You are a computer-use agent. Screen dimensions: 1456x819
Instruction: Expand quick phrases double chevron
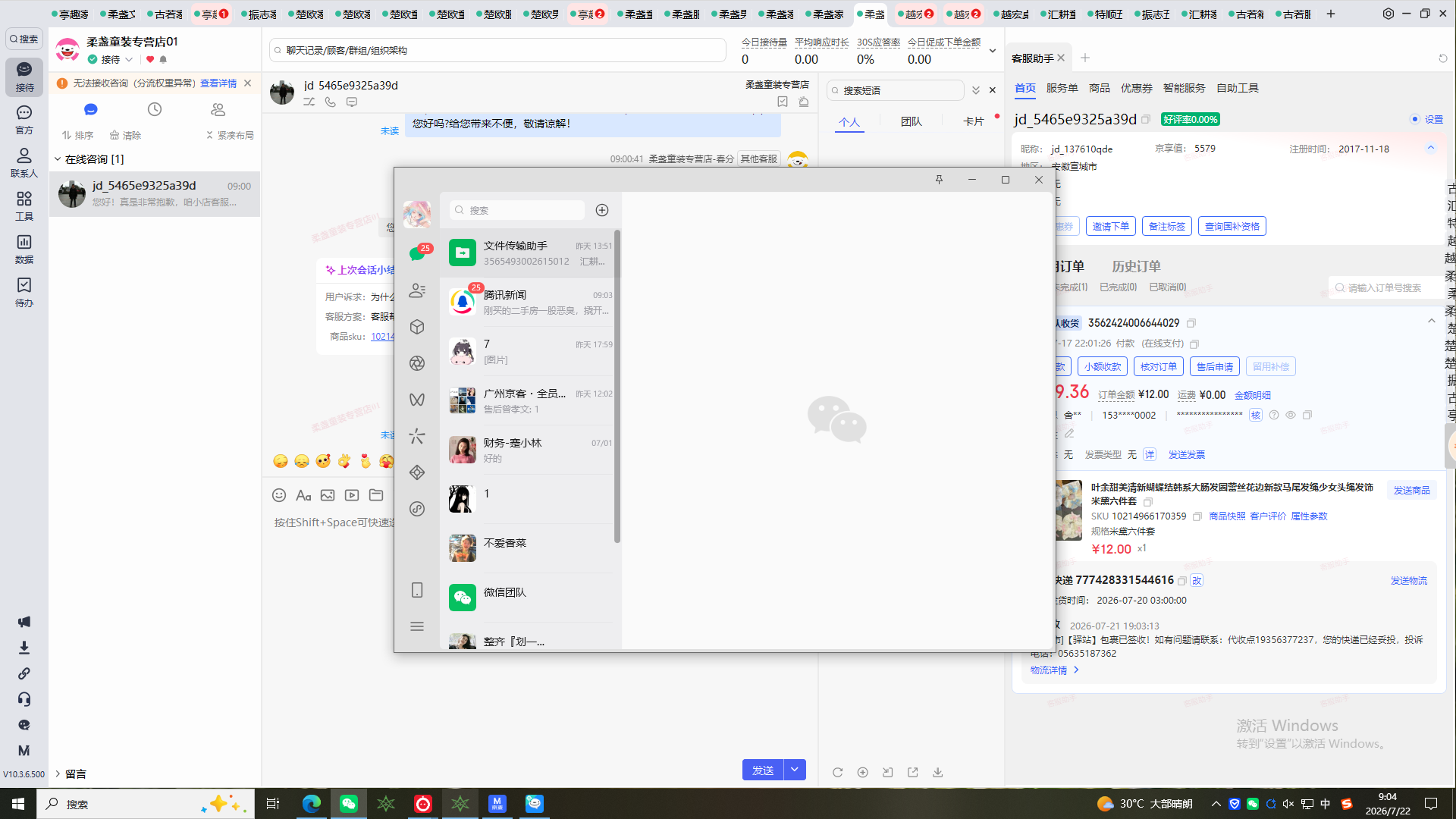[976, 90]
